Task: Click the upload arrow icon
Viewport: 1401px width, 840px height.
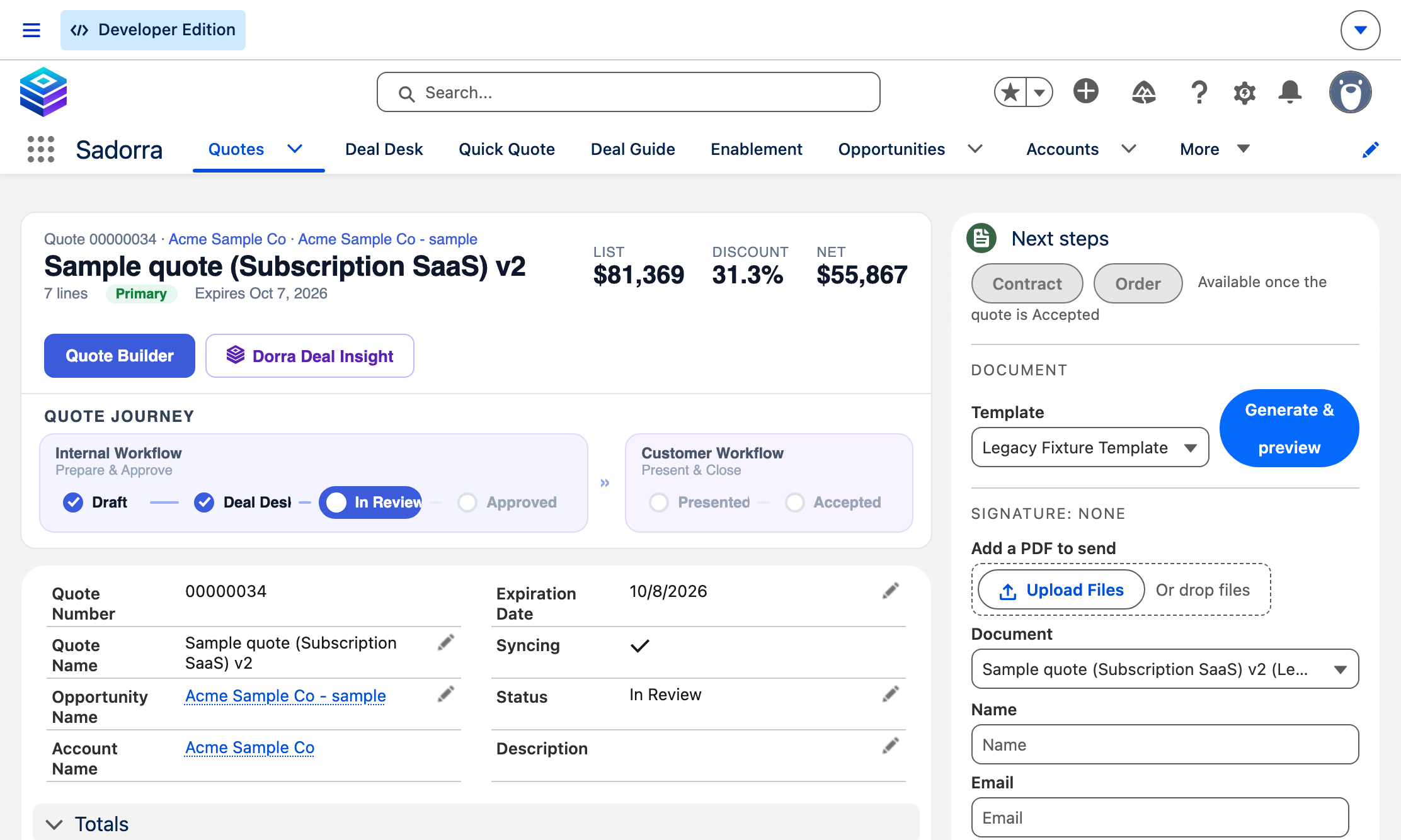Action: coord(1008,591)
